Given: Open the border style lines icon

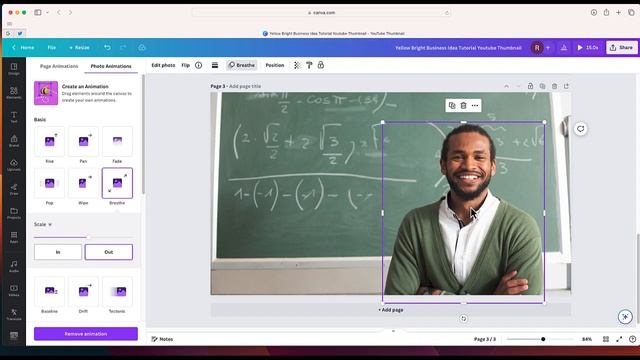Looking at the screenshot, I should point(215,65).
